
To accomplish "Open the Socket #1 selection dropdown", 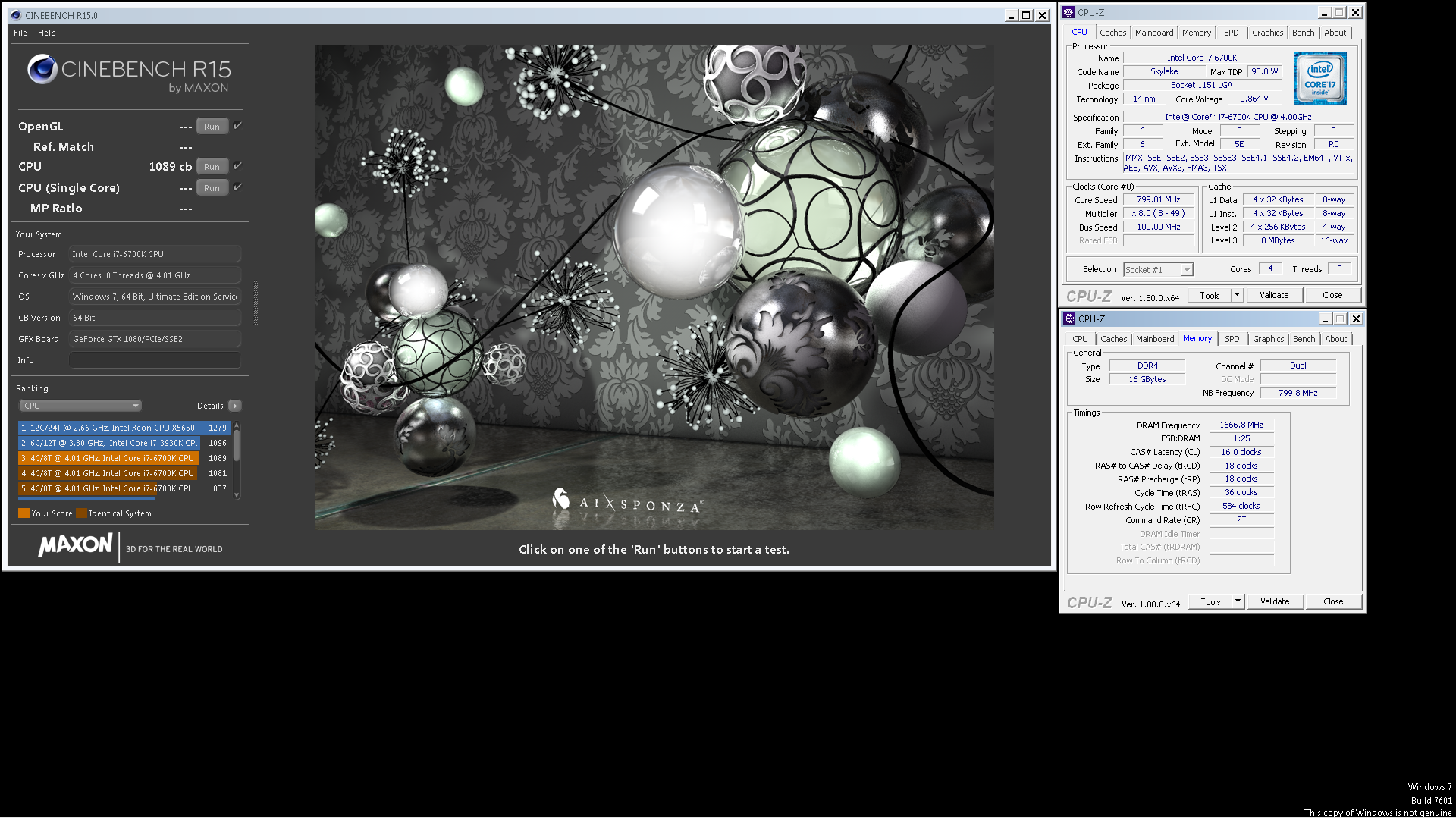I will (x=1158, y=270).
